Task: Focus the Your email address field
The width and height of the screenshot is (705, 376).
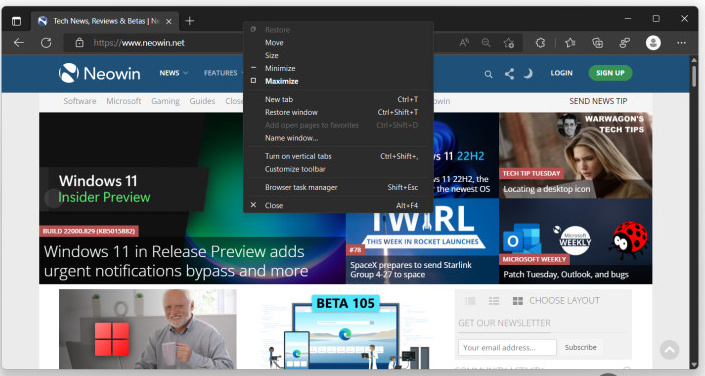Action: (507, 348)
